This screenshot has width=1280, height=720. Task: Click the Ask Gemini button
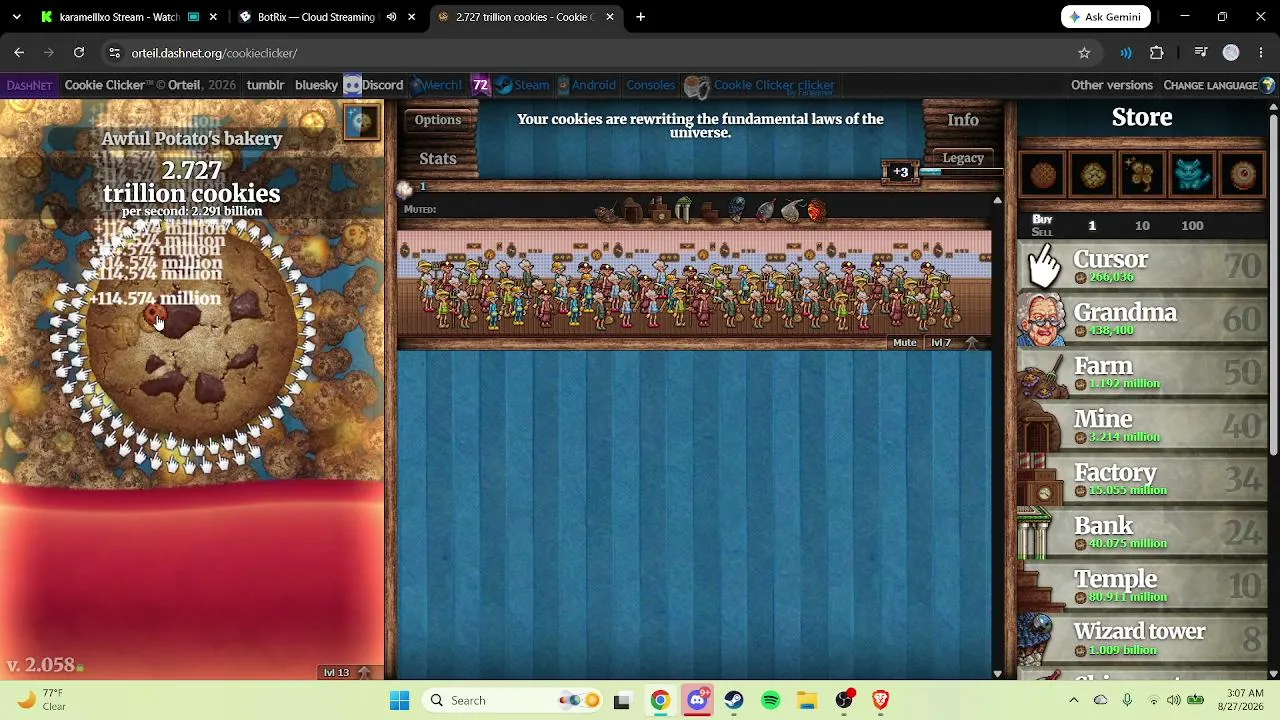[1106, 17]
